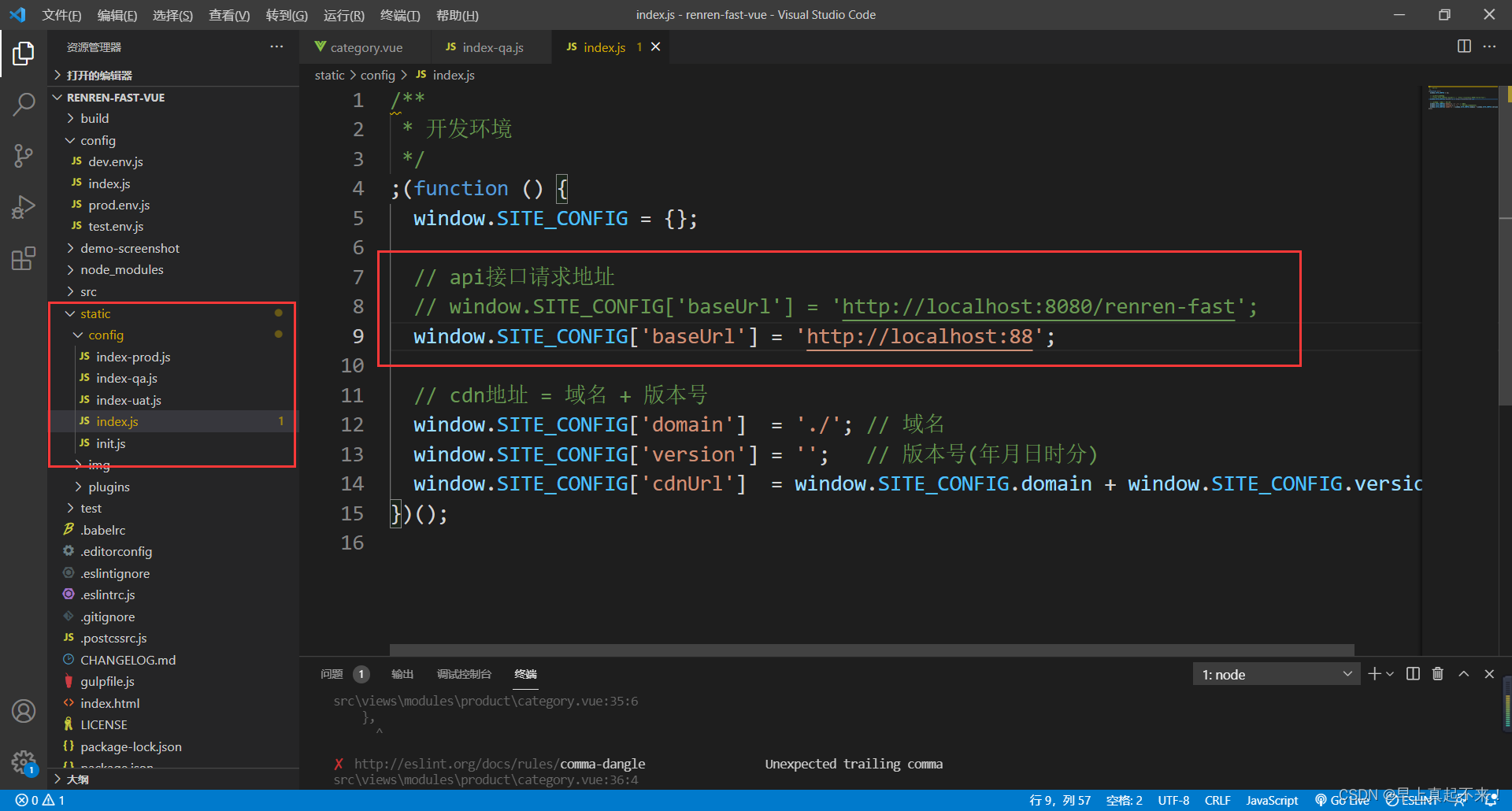Close the index.js editor tab
The image size is (1512, 811).
click(x=655, y=46)
